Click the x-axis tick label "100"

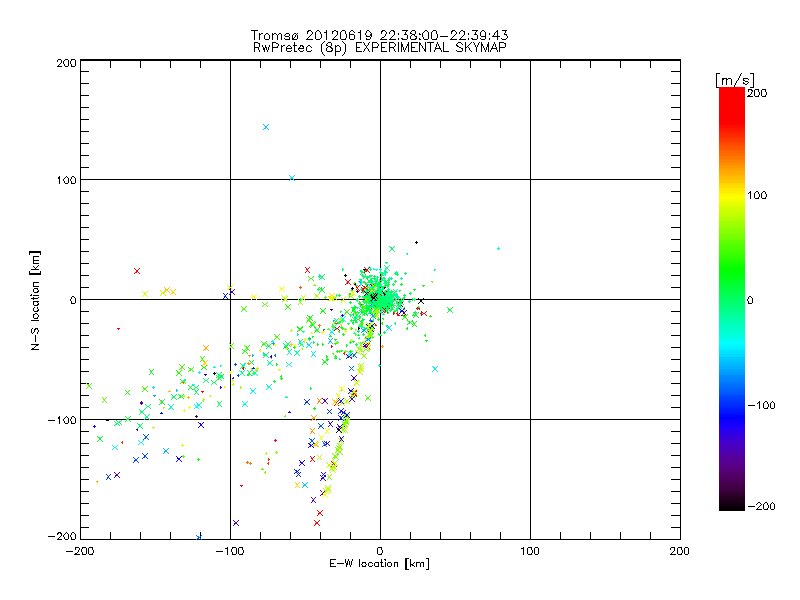pyautogui.click(x=530, y=551)
